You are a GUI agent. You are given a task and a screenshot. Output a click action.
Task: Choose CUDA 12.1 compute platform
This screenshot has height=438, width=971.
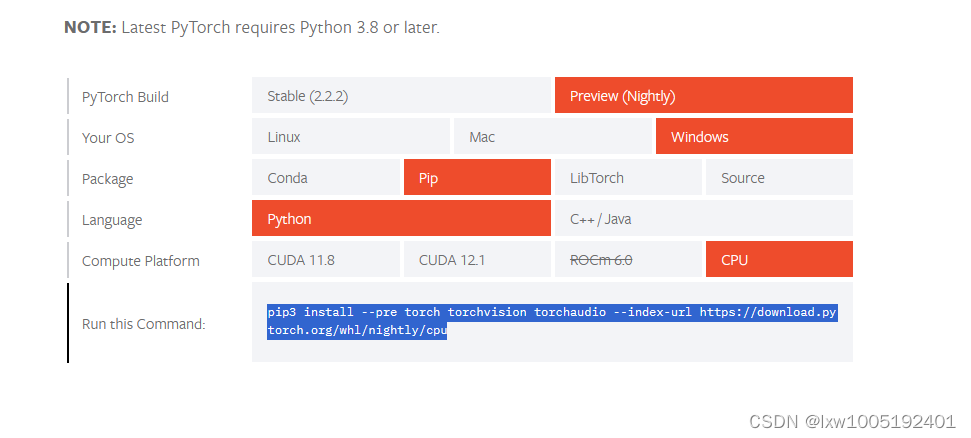(477, 259)
